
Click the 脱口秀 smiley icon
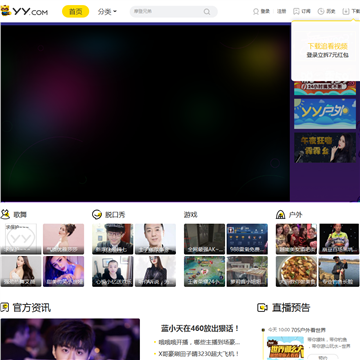[97, 214]
